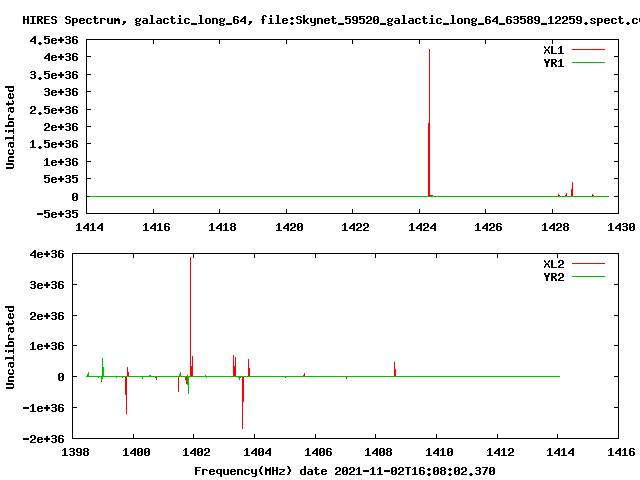Click the -5e+35 y-axis tick label

point(57,214)
